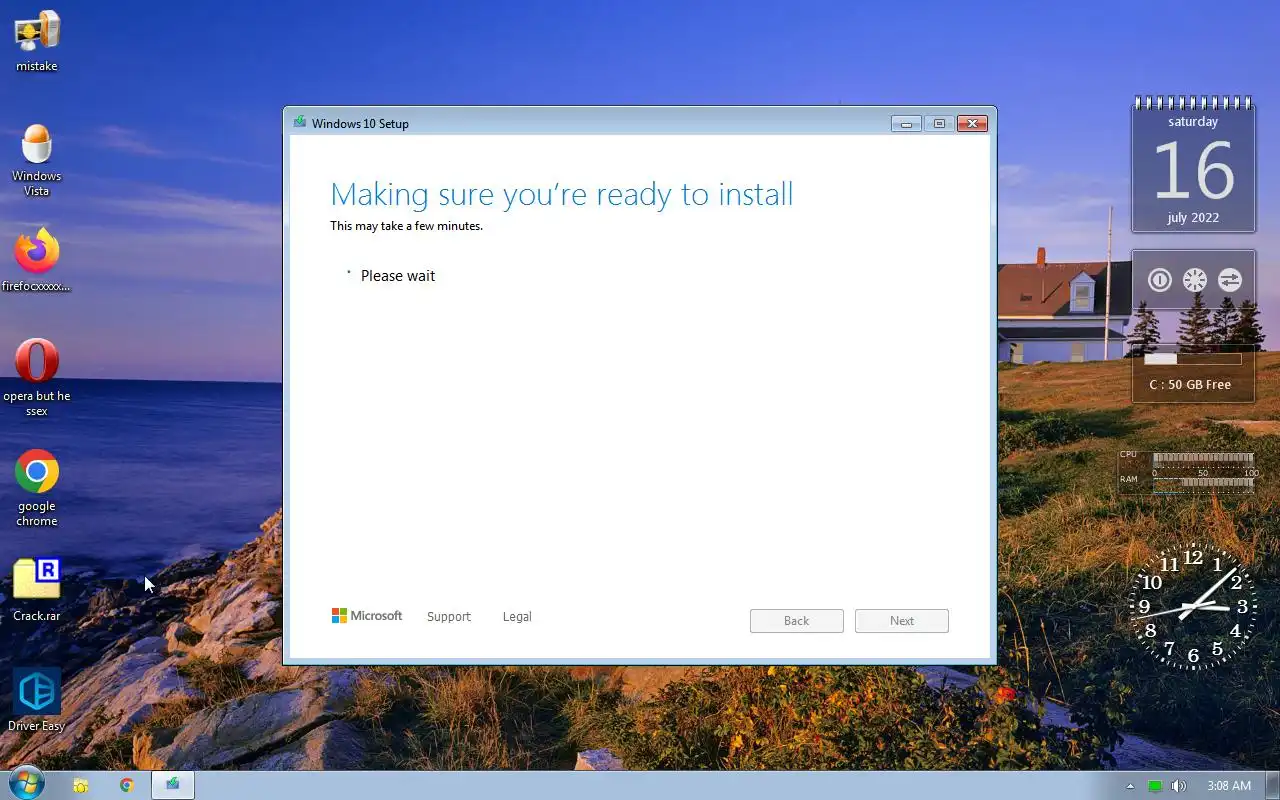Click the power button gadget icon

point(1160,280)
